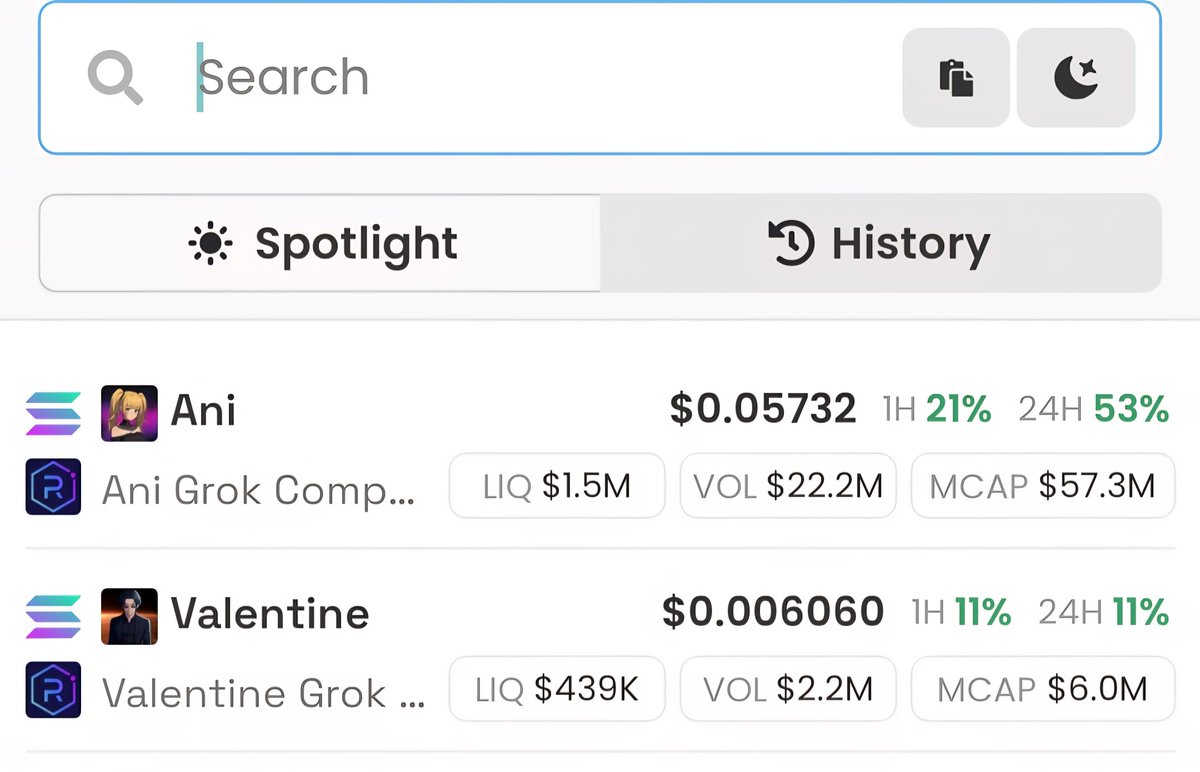Click Ani's MCAP $57.3M badge
Viewport: 1200px width, 772px height.
1042,486
